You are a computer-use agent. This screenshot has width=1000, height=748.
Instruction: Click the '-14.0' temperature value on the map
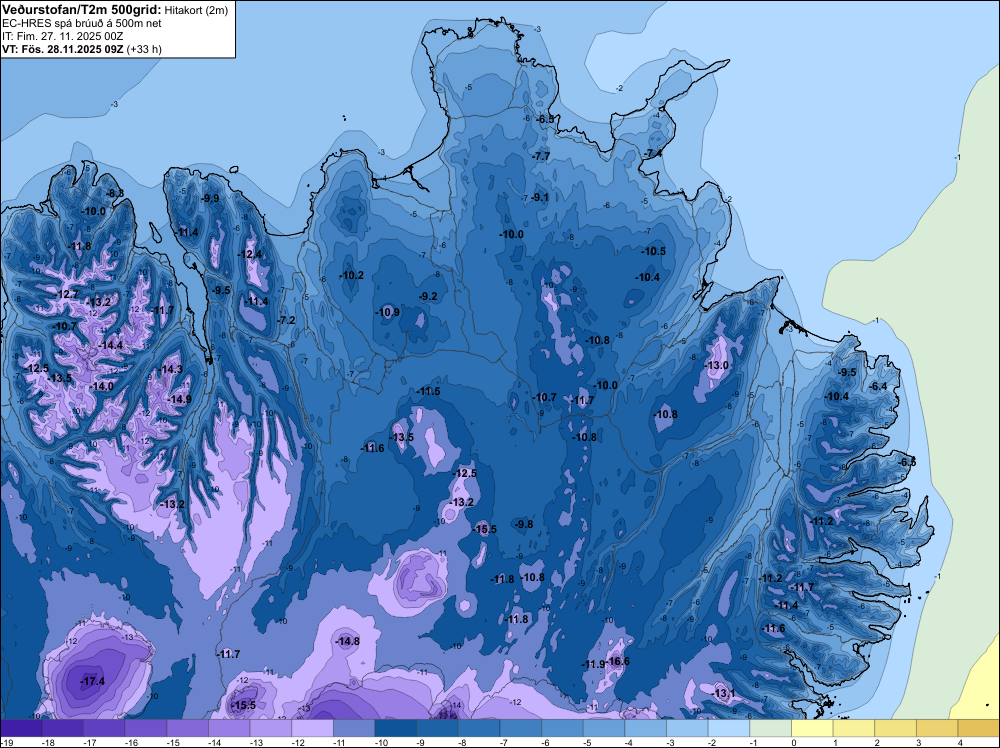click(102, 386)
